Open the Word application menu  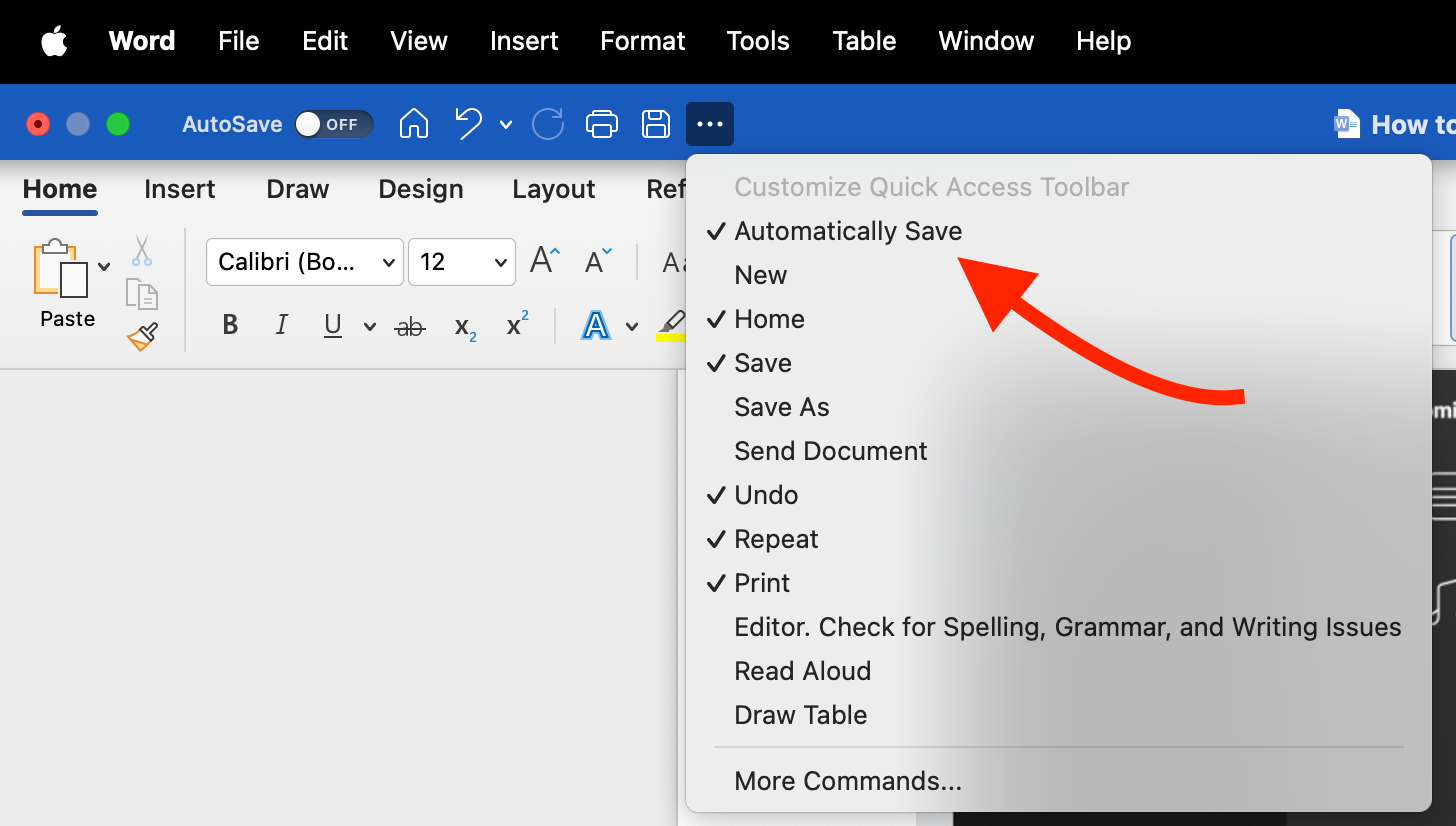(142, 41)
